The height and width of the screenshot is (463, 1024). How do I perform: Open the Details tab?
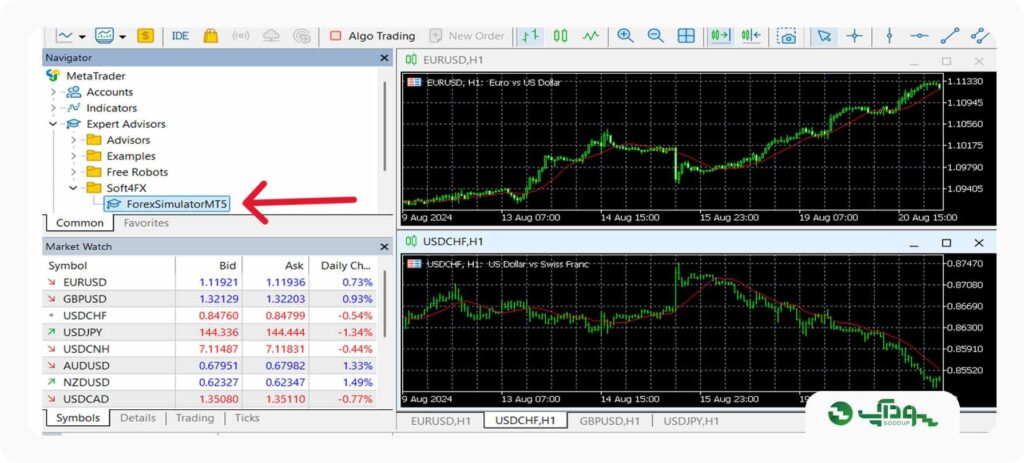[138, 418]
